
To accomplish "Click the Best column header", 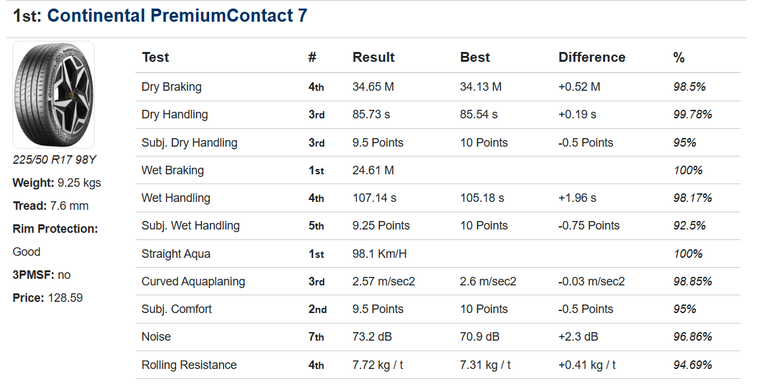I will (475, 57).
